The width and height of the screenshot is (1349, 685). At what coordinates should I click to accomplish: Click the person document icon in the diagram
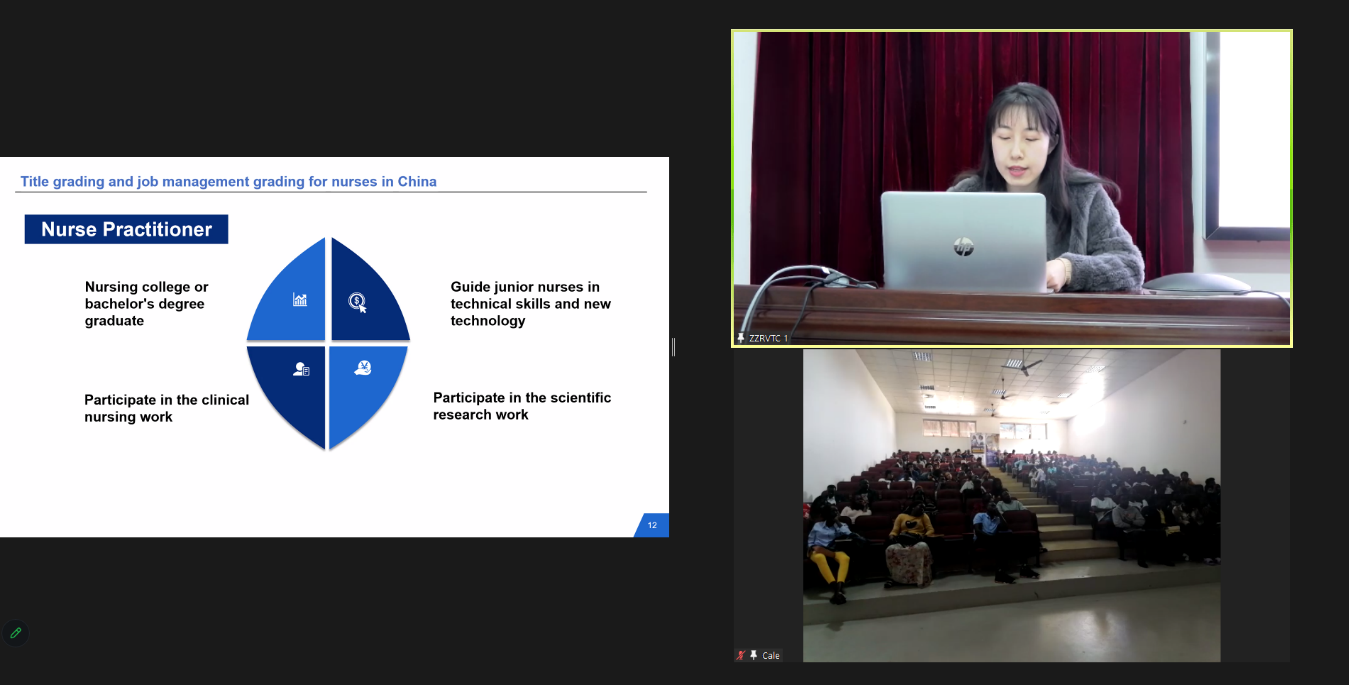click(x=300, y=370)
